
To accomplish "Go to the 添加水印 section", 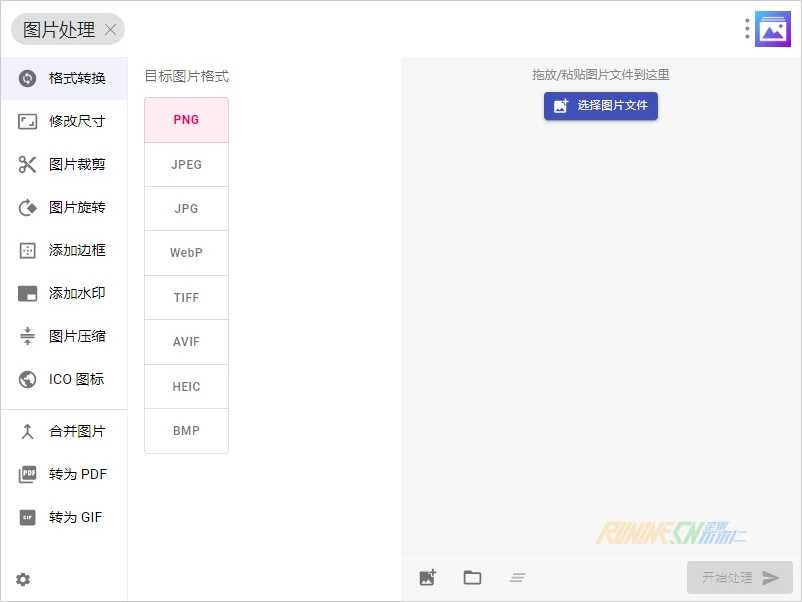I will pos(64,294).
